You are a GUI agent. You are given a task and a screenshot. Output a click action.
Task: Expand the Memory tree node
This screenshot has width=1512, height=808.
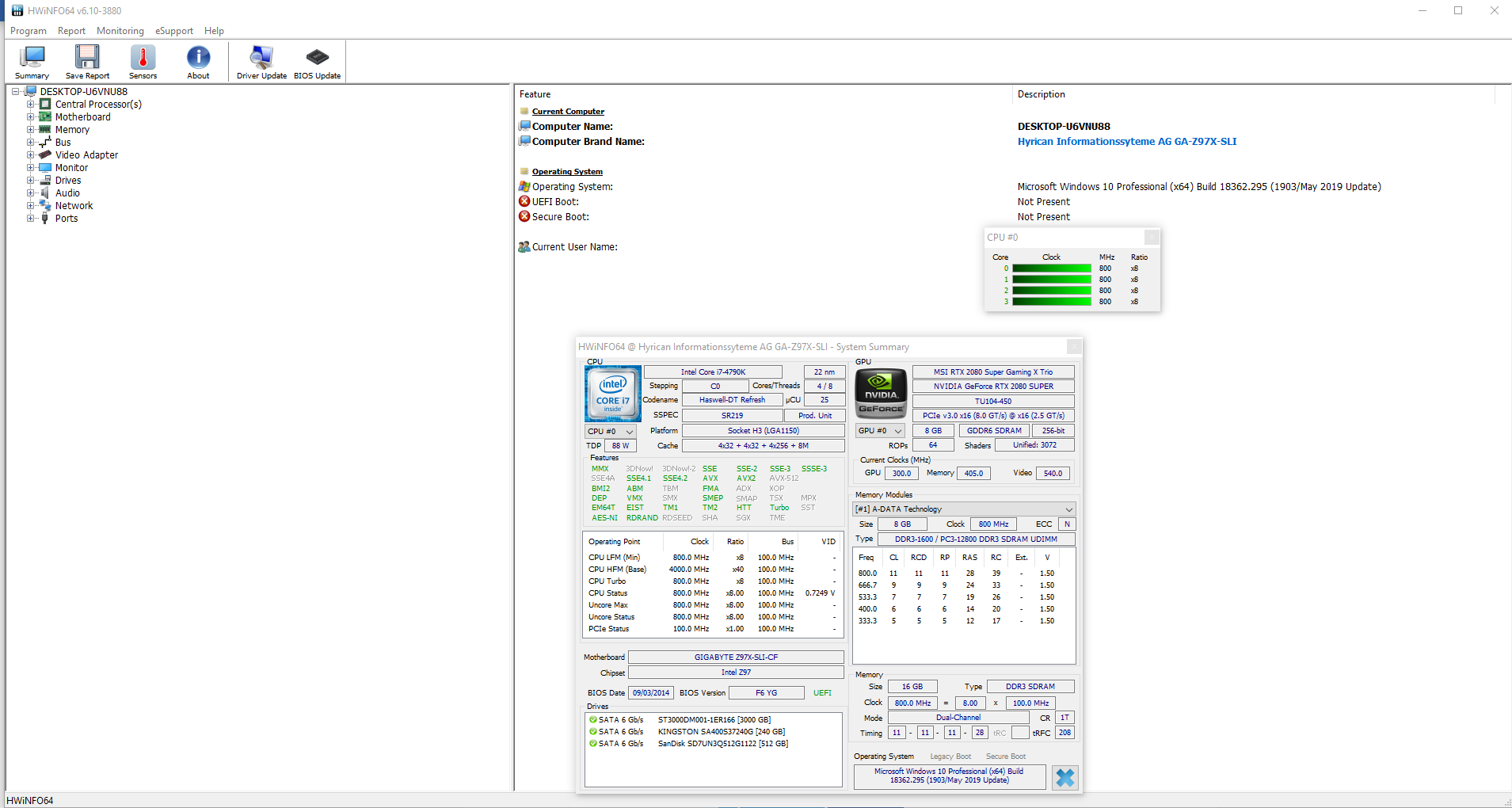30,129
